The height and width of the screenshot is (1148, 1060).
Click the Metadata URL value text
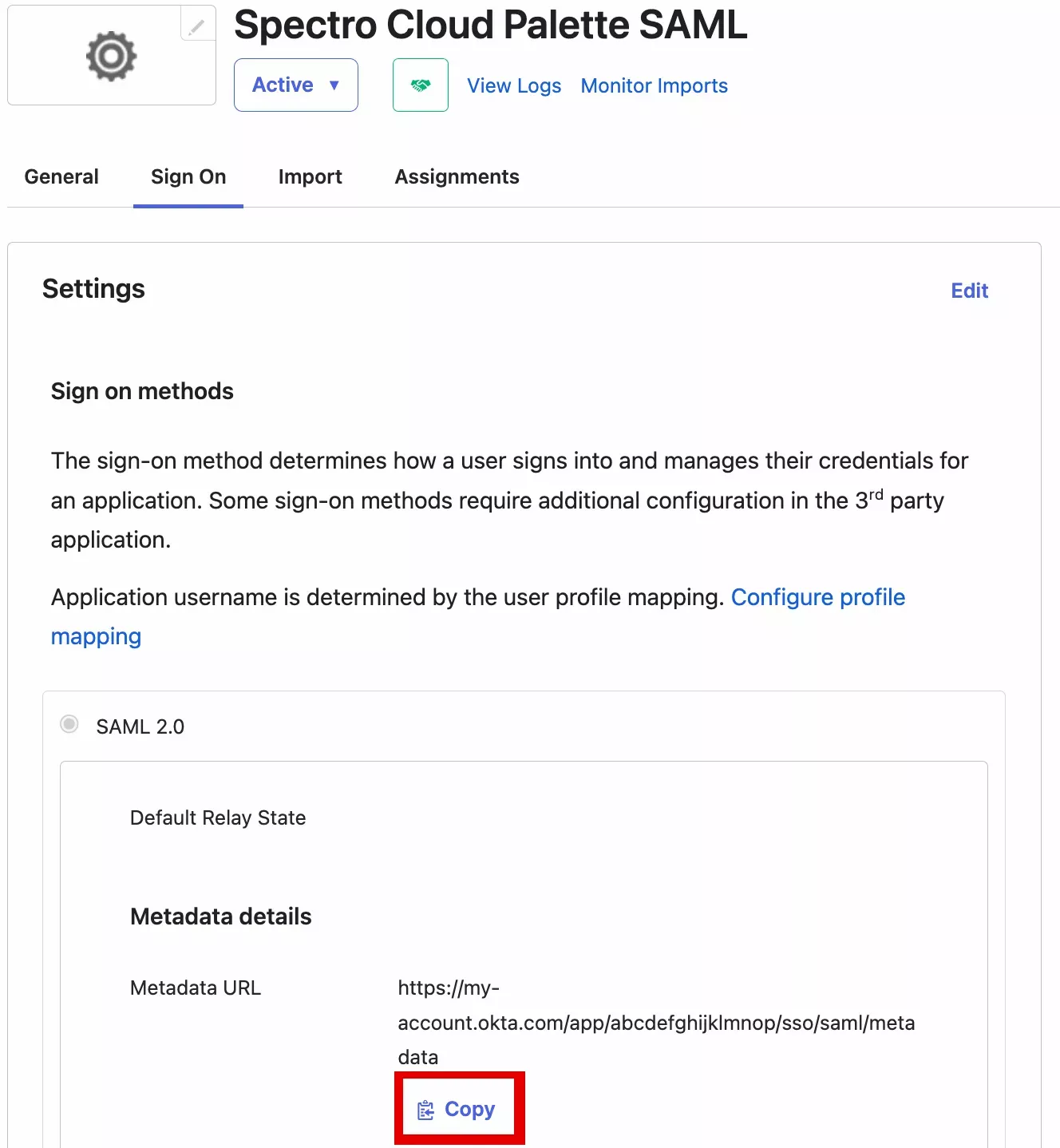click(x=656, y=1023)
